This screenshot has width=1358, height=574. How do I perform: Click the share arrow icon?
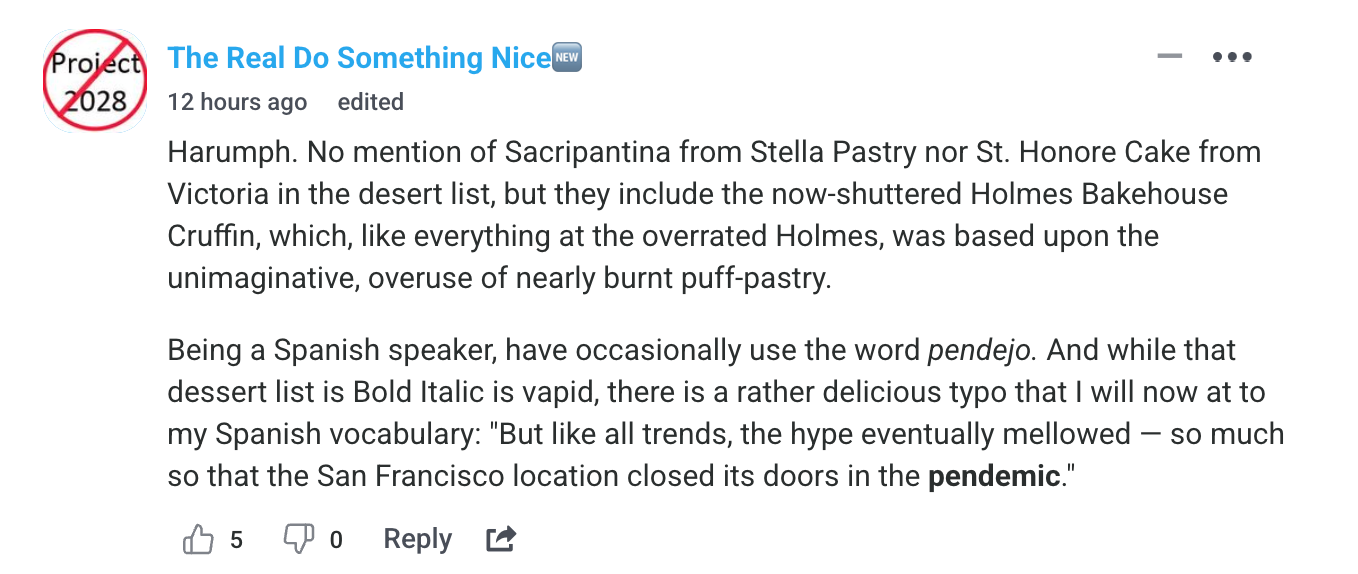click(x=500, y=540)
